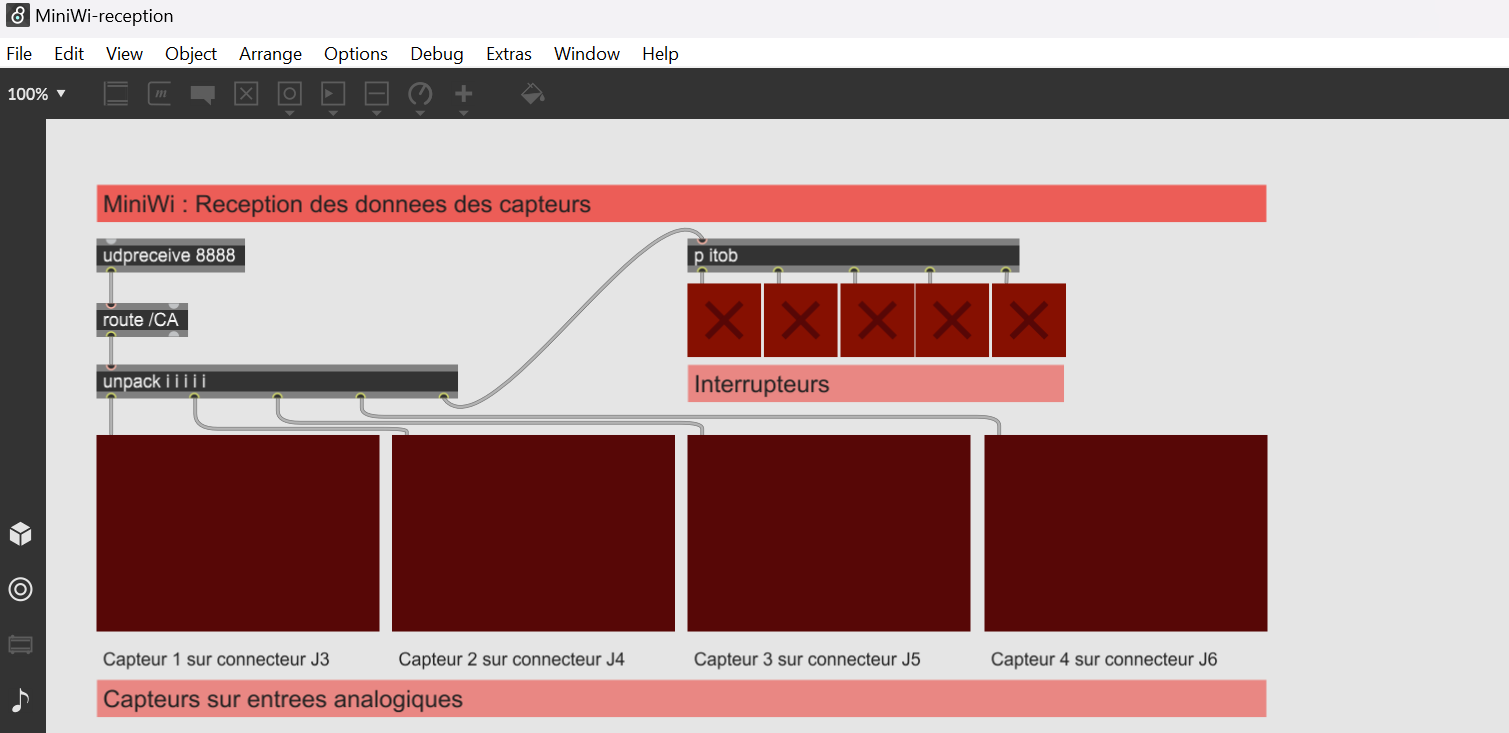This screenshot has width=1509, height=733.
Task: Add a toggle object from toolbar
Action: [246, 94]
